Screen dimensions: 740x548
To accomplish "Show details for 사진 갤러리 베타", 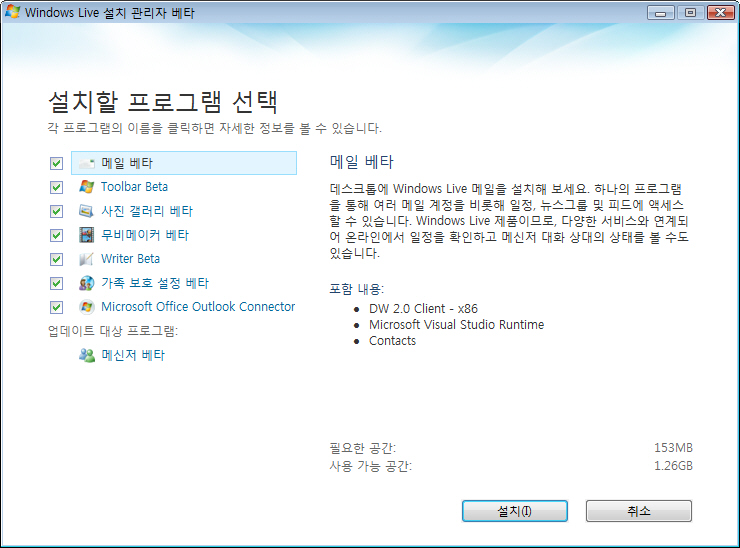I will pyautogui.click(x=147, y=211).
